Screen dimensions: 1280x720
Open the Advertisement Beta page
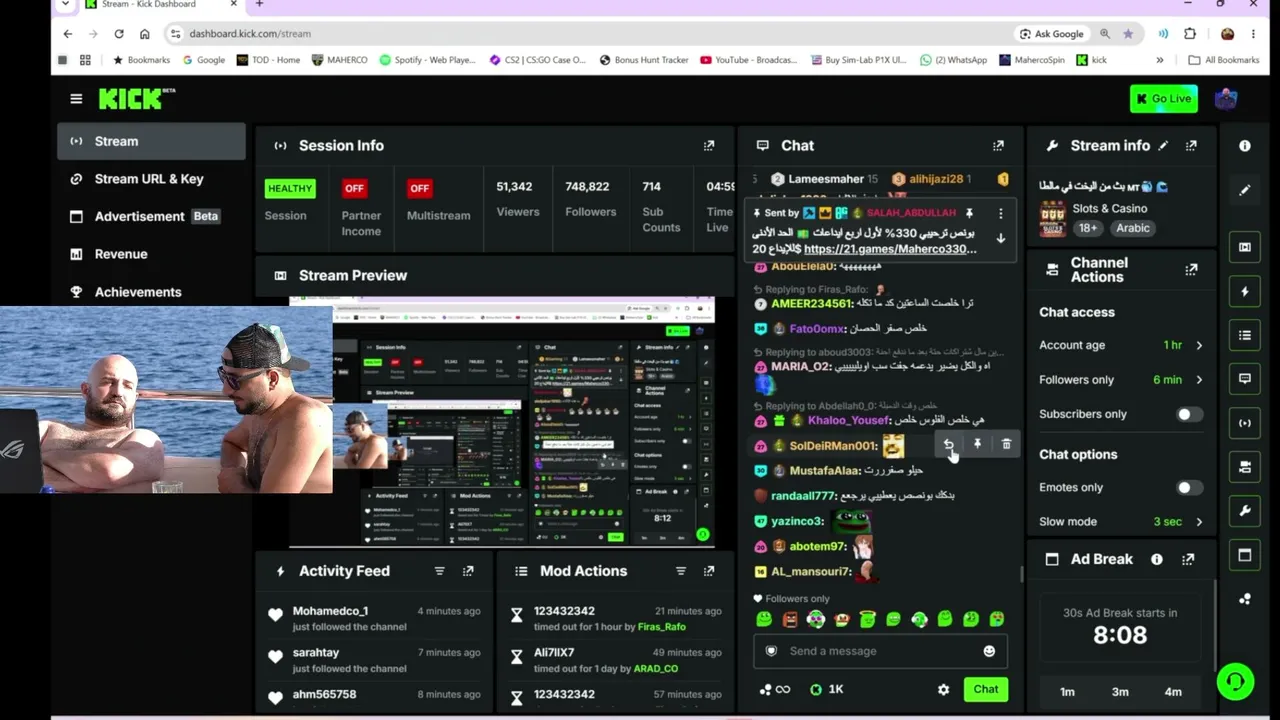click(151, 217)
